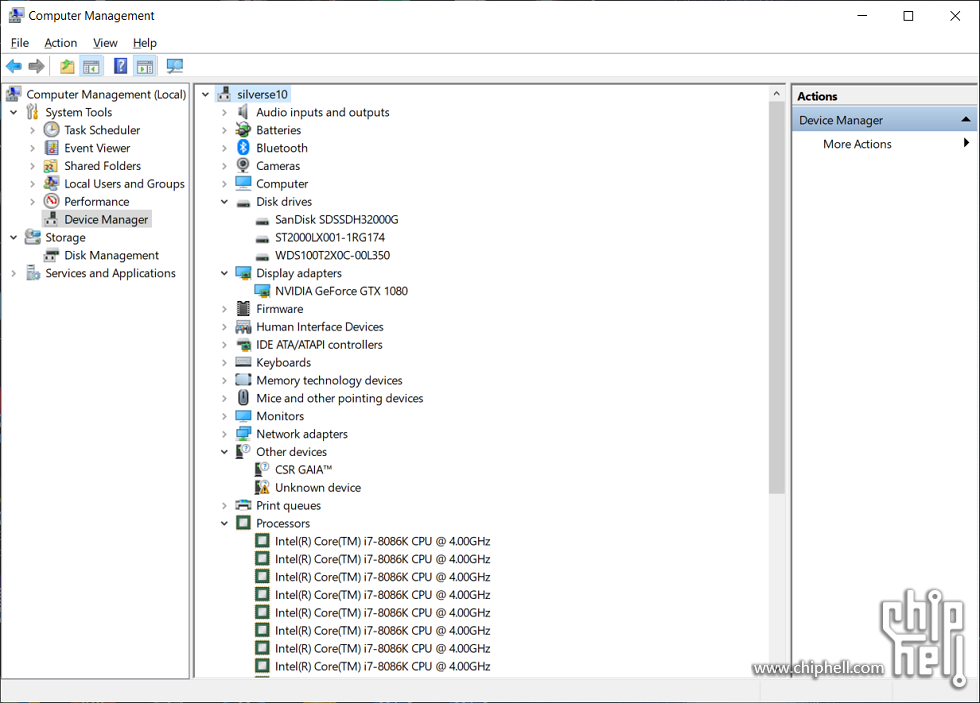Click the Cameras webcam icon
The height and width of the screenshot is (703, 980).
click(x=243, y=166)
